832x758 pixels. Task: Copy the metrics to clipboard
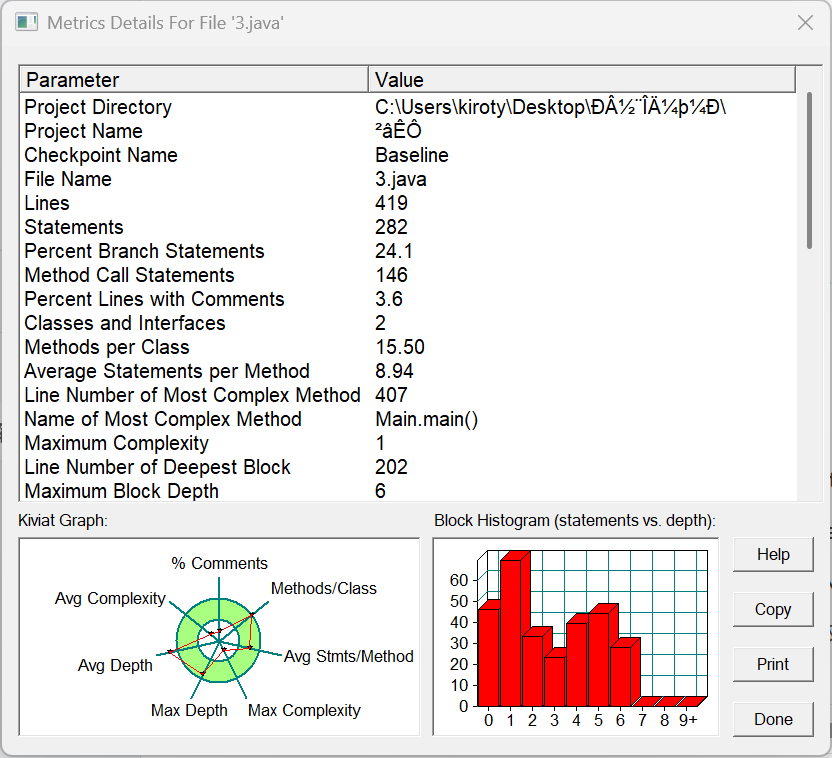(x=773, y=609)
